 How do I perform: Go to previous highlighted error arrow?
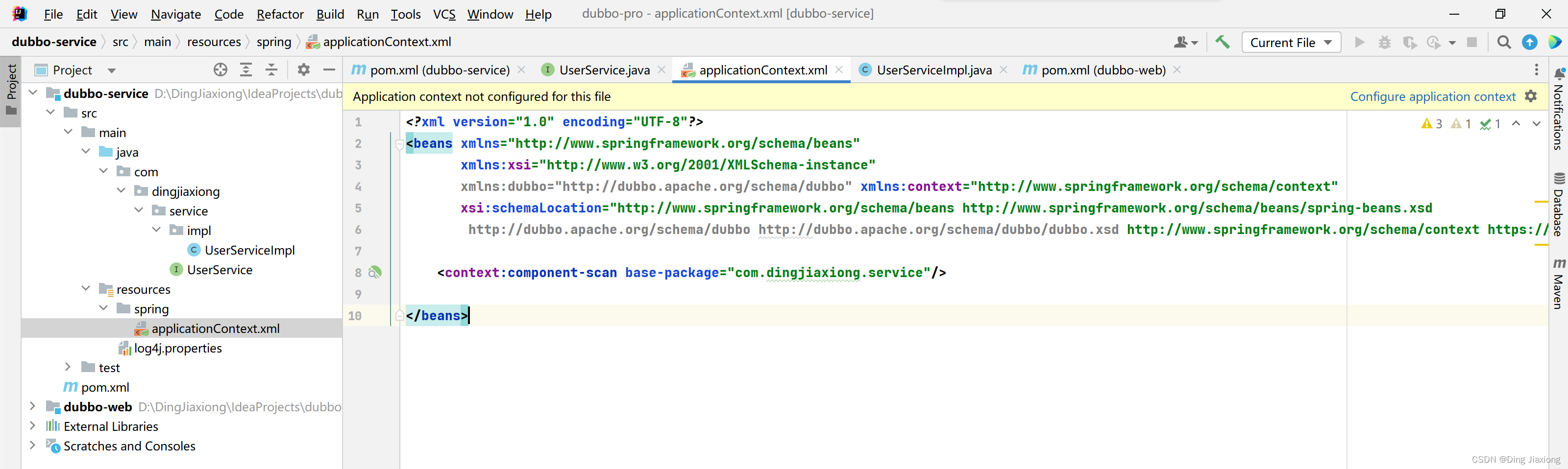click(1516, 123)
